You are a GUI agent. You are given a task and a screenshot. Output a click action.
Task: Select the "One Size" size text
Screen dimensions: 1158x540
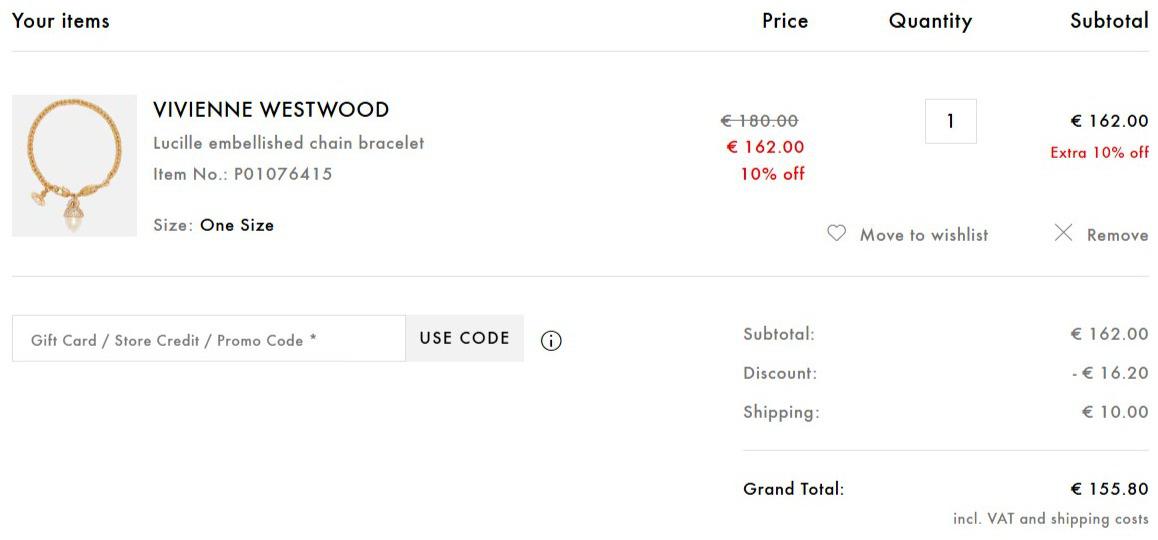point(237,225)
